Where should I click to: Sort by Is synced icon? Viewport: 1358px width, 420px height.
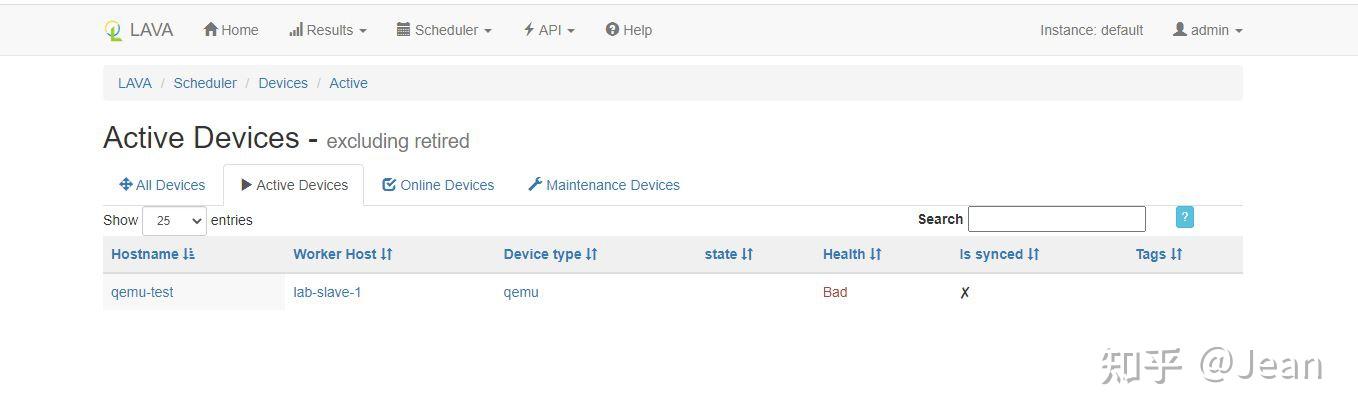click(1034, 254)
